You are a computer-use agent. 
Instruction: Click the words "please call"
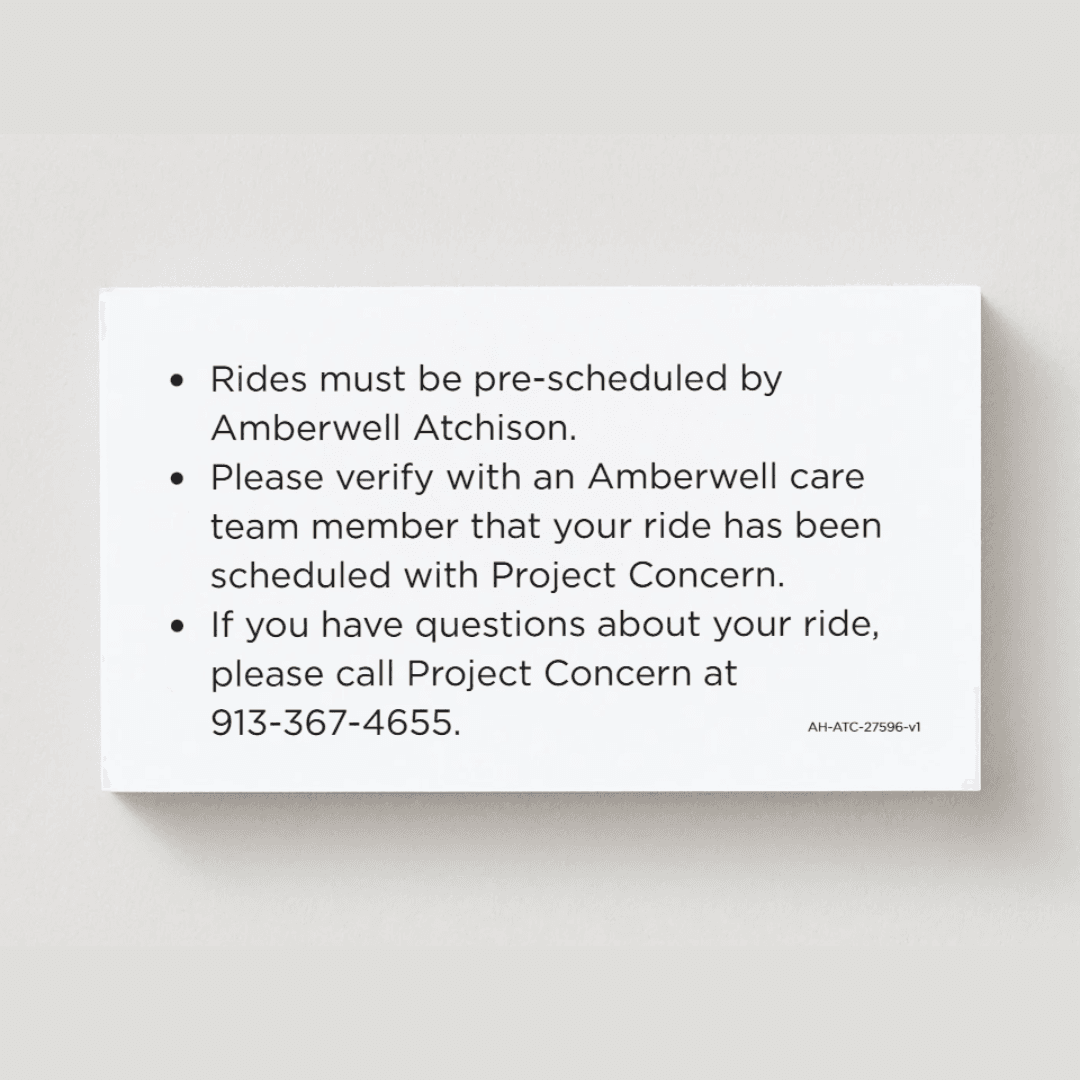(304, 674)
